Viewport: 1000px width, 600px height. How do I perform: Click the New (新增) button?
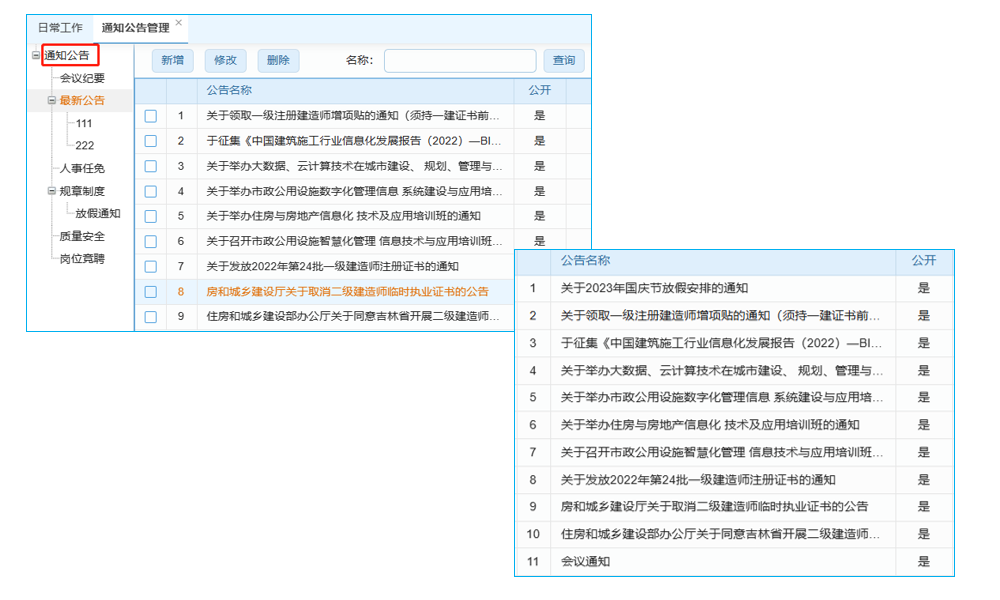tap(171, 60)
